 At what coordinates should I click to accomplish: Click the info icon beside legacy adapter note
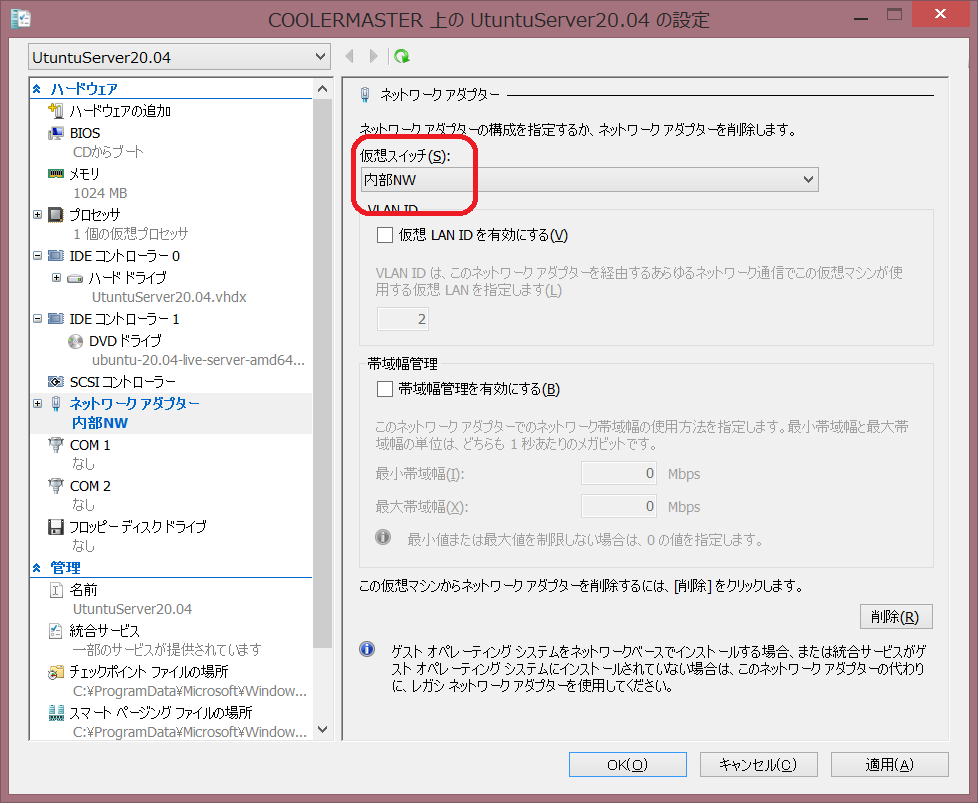click(367, 649)
